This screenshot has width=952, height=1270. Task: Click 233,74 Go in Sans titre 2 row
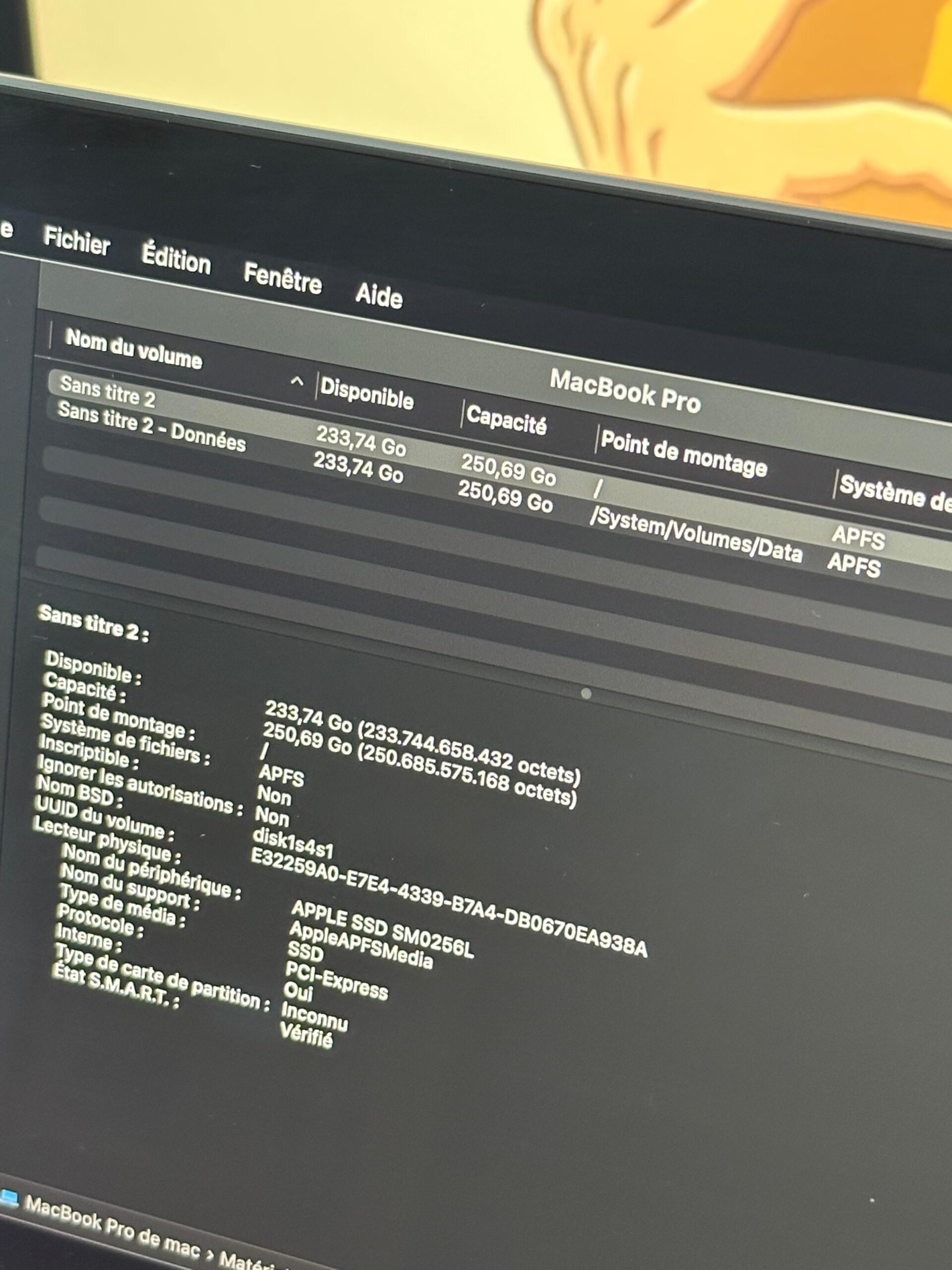(x=361, y=442)
